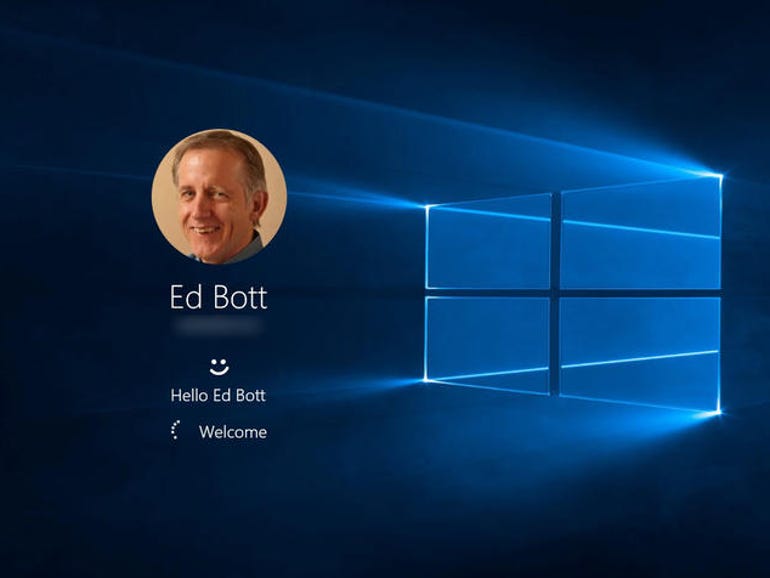
Task: Click the Windows Hello smiley face icon
Action: (x=219, y=367)
